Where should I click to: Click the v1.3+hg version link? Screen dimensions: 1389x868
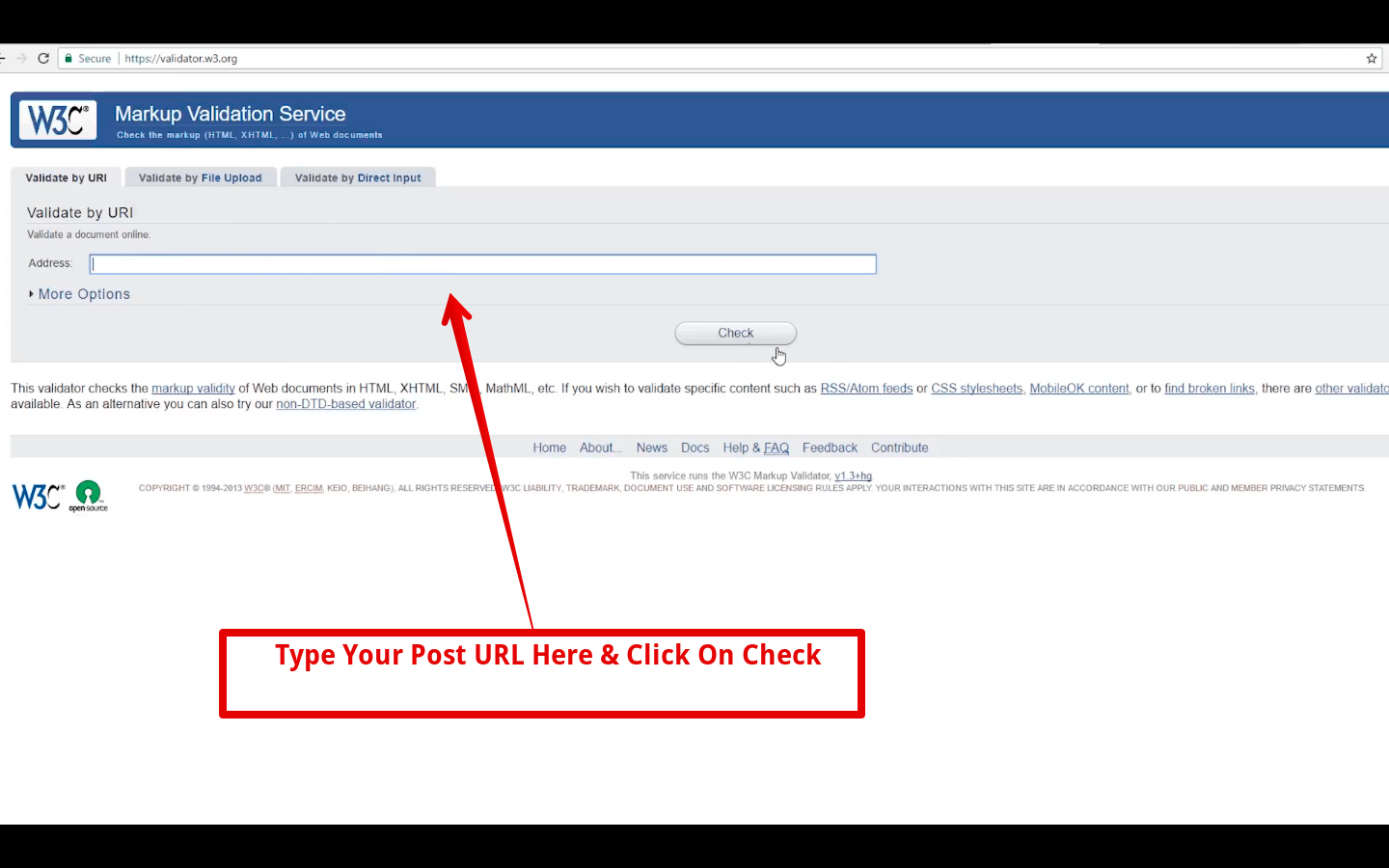853,475
